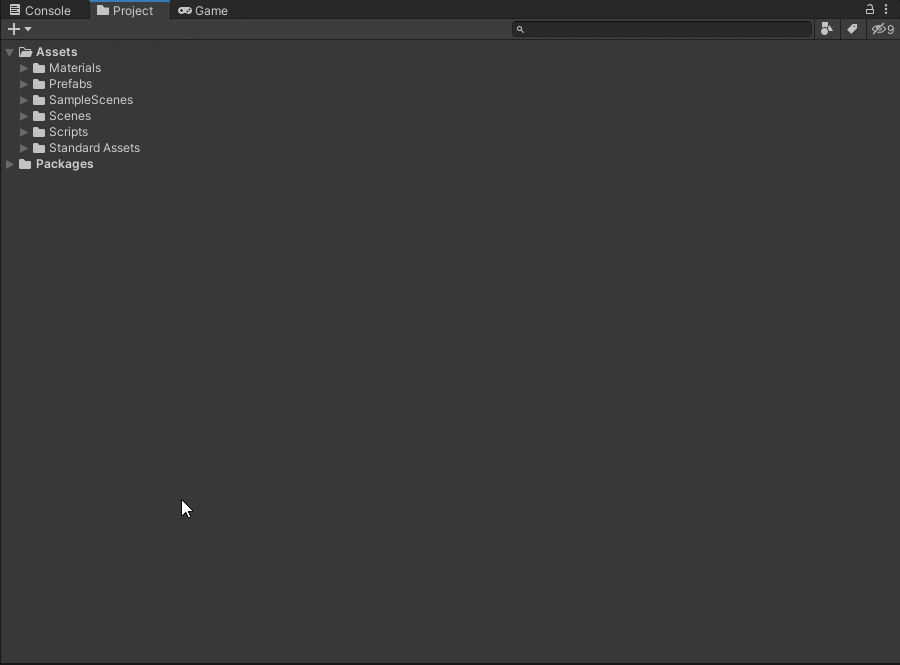Toggle hidden packages visibility eye icon

pyautogui.click(x=882, y=29)
